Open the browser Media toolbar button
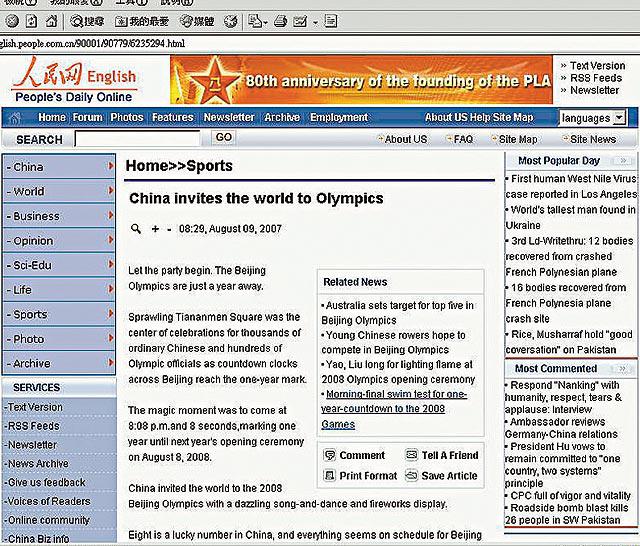The width and height of the screenshot is (640, 546). [x=197, y=21]
